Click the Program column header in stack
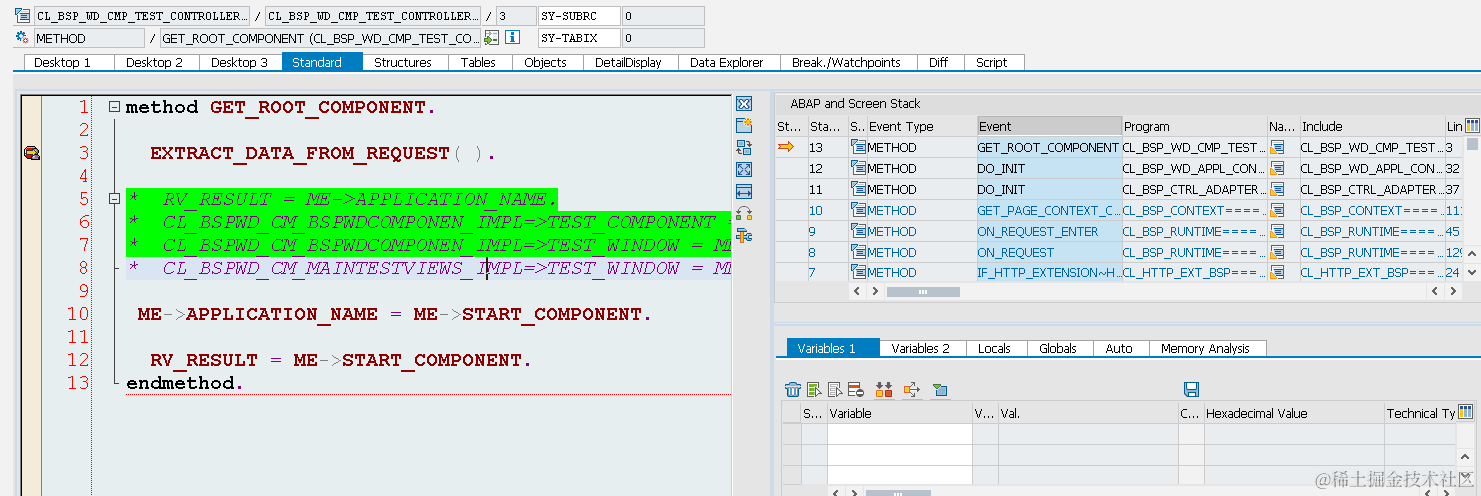1481x496 pixels. [x=1194, y=126]
